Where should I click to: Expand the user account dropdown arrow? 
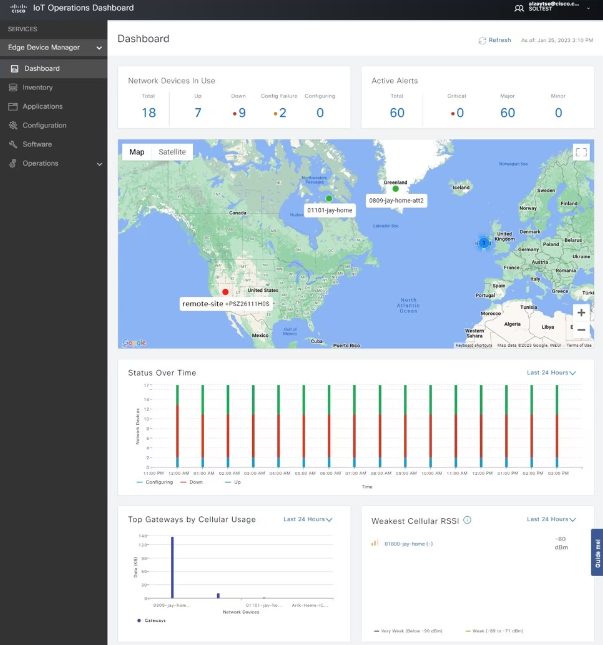point(588,8)
